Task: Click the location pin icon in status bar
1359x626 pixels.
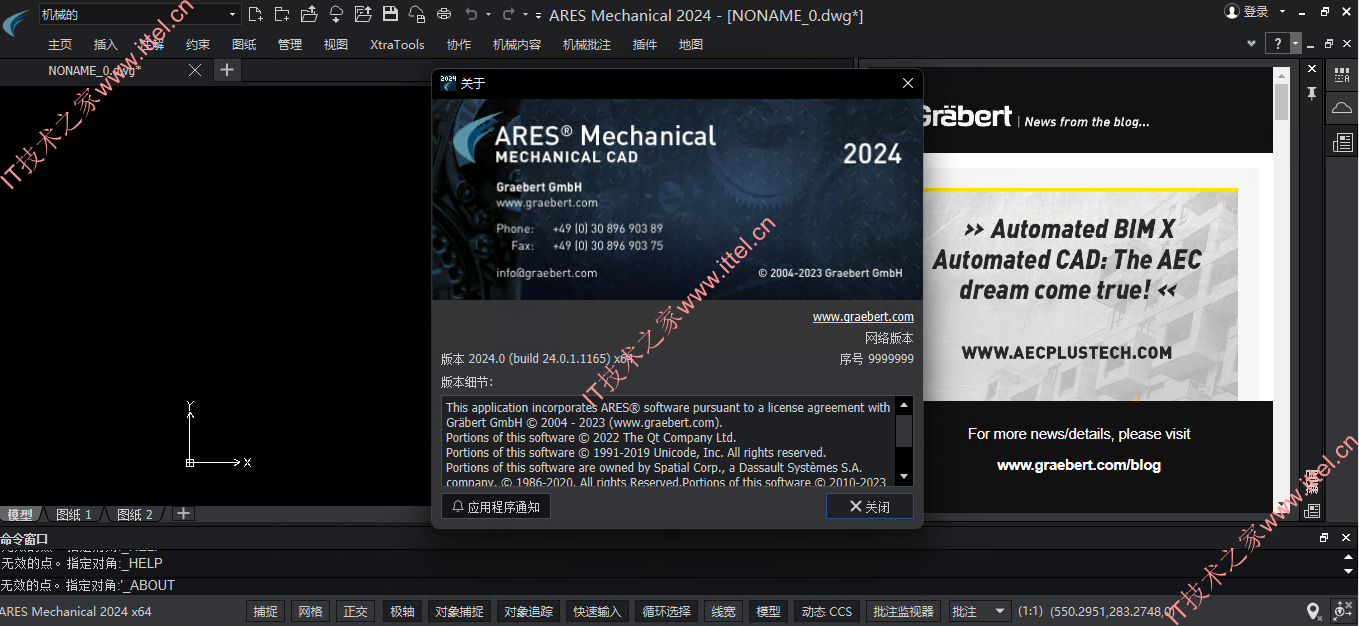Action: (1314, 611)
